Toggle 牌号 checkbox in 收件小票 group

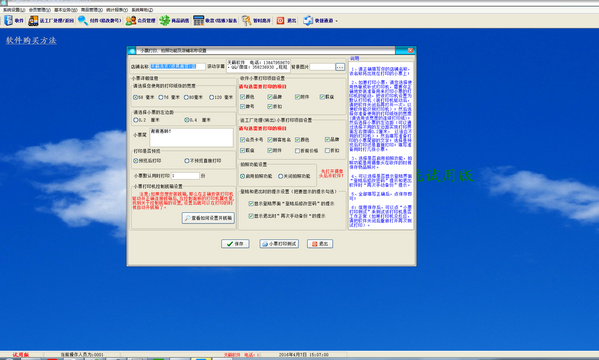click(242, 107)
